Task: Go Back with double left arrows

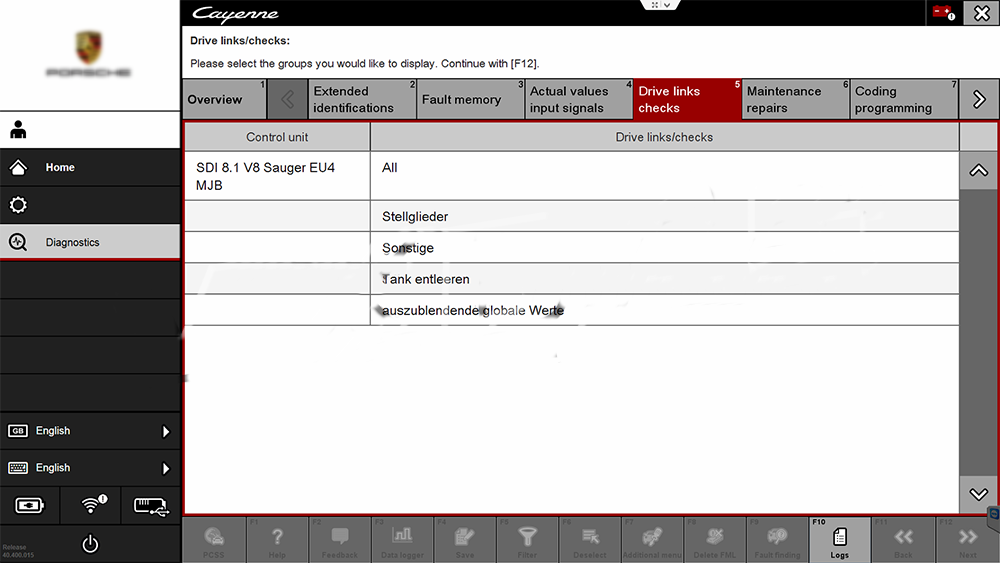Action: pos(902,540)
